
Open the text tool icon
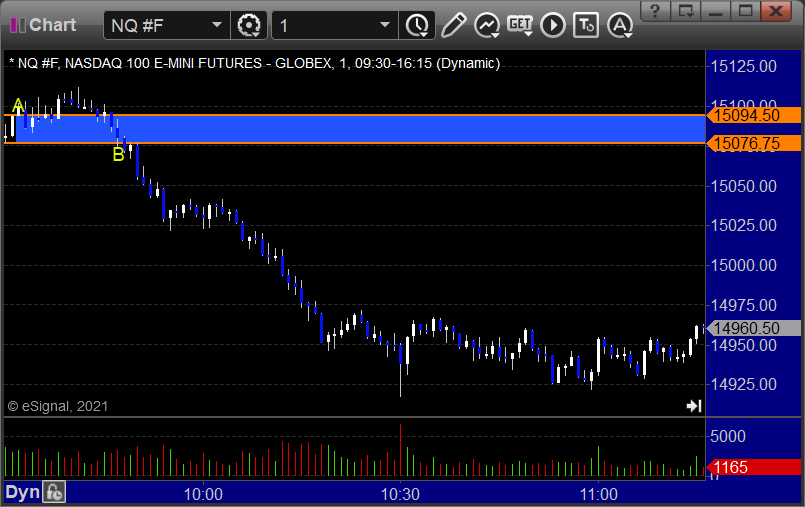tap(586, 25)
